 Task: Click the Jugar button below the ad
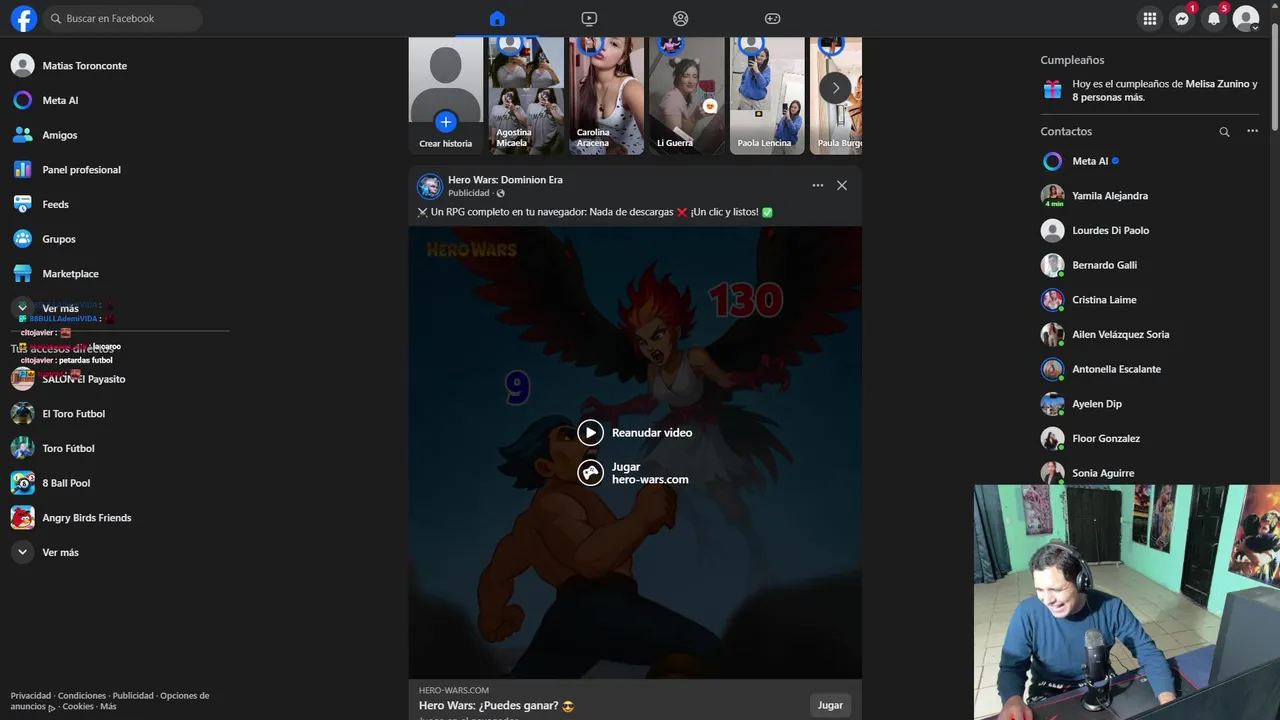point(830,705)
